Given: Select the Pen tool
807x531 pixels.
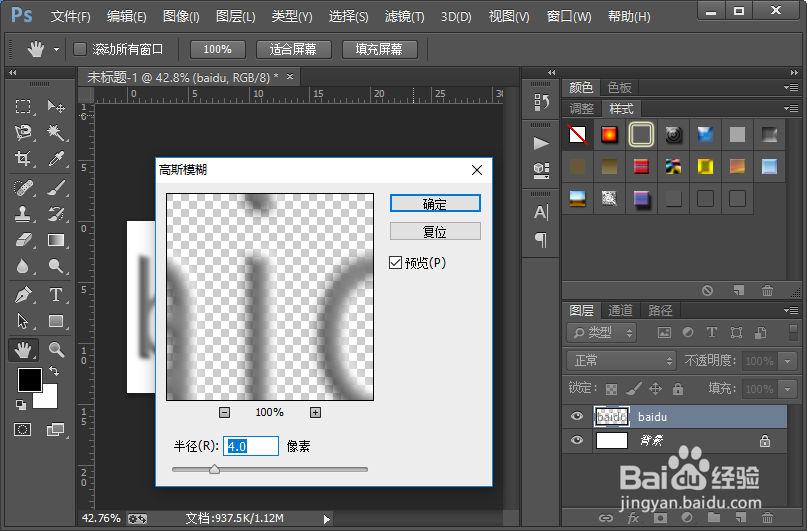Looking at the screenshot, I should pos(23,295).
